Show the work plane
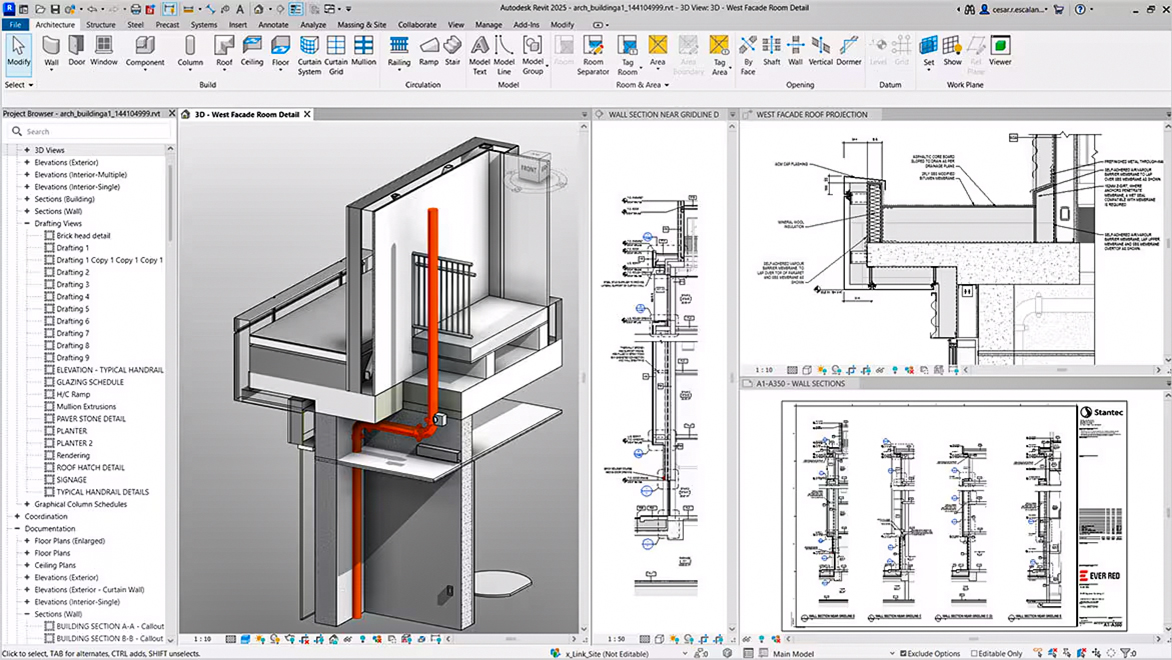The height and width of the screenshot is (660, 1172). (x=952, y=51)
